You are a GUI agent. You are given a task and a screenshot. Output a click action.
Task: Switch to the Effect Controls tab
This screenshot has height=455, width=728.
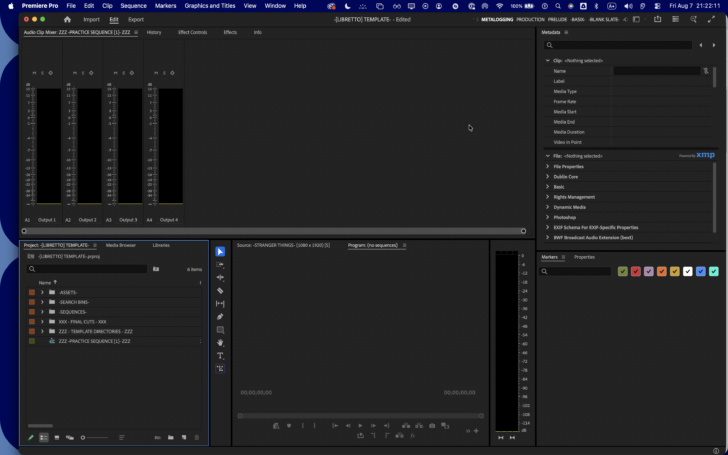tap(193, 32)
